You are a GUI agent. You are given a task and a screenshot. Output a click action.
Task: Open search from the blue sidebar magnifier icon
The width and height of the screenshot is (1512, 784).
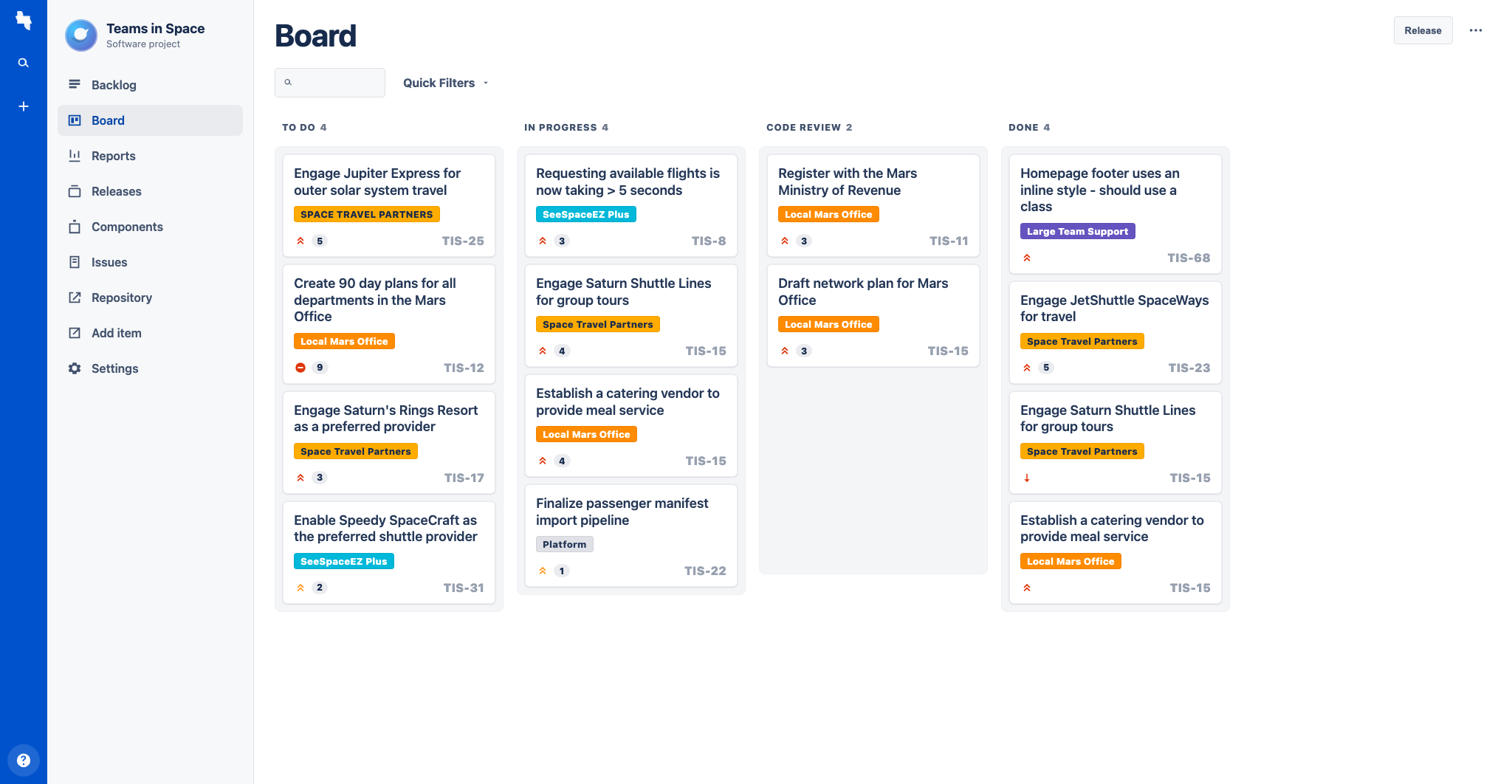click(24, 63)
